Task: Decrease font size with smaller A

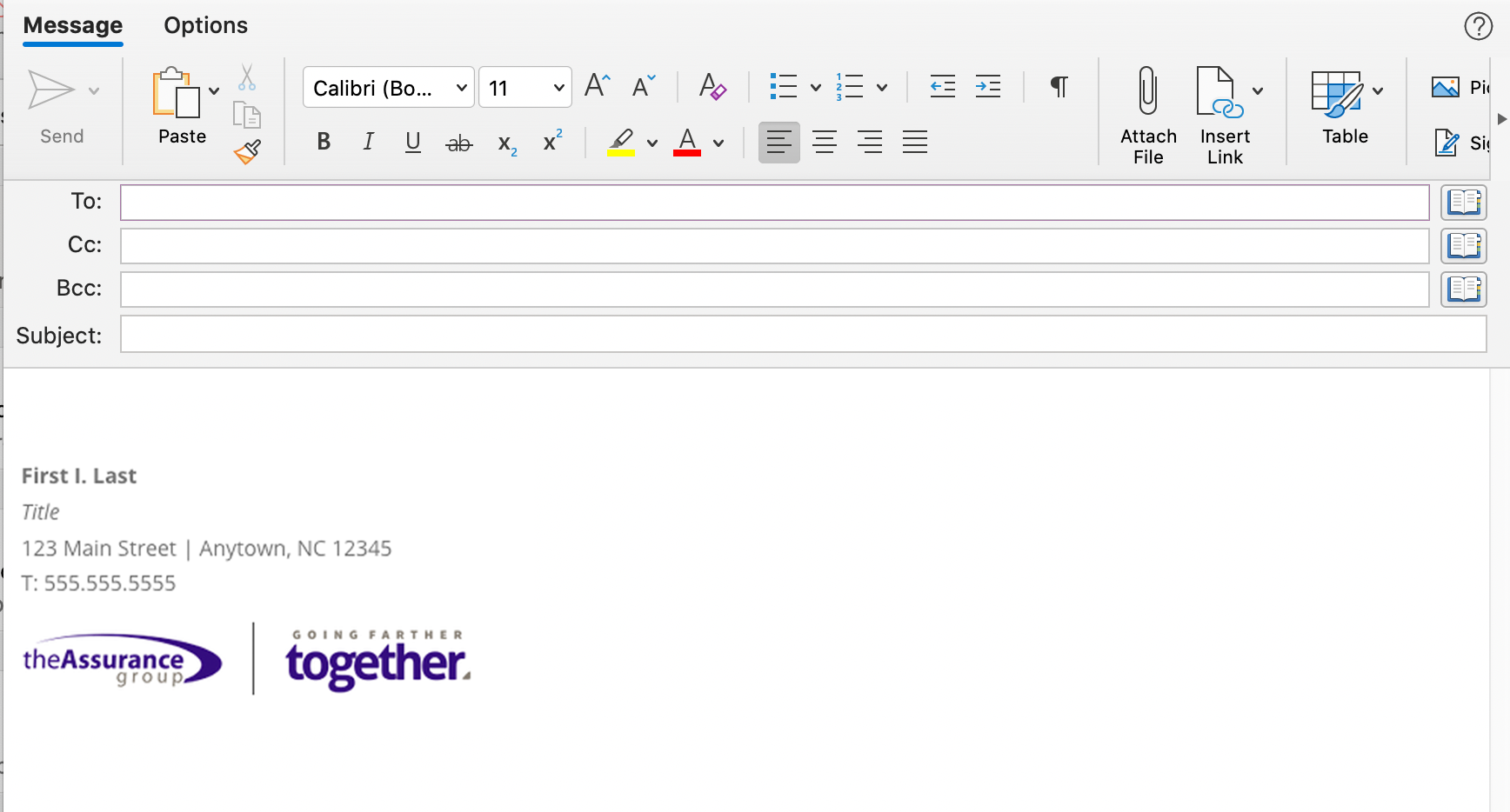Action: 644,85
